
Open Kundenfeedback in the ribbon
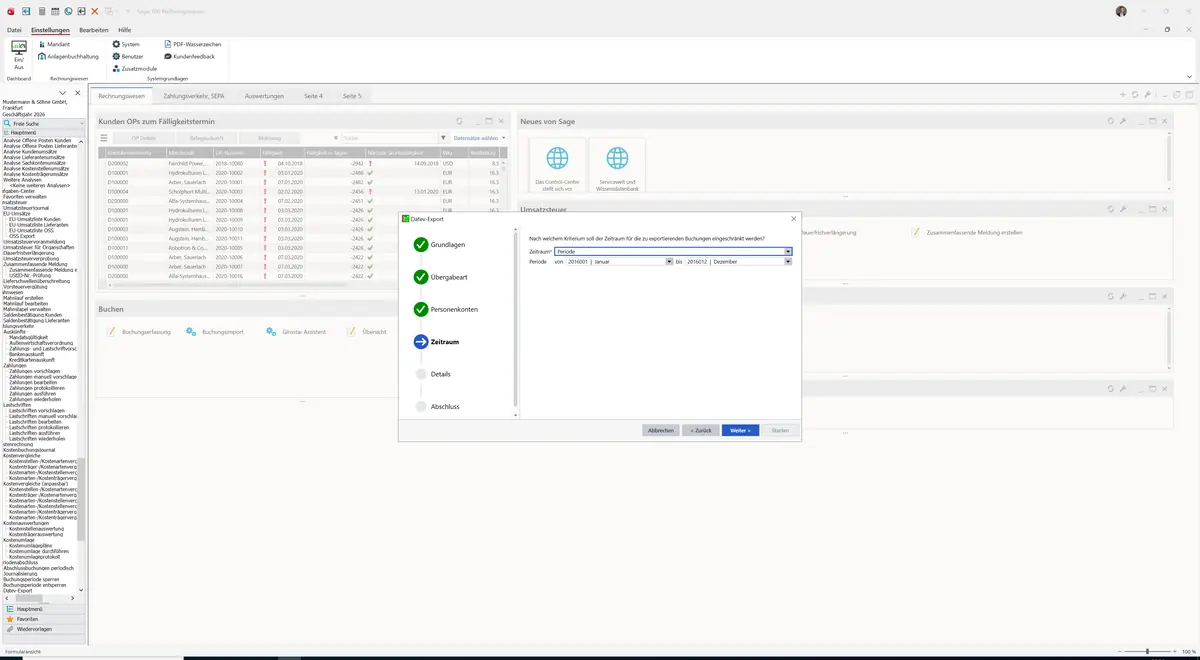[189, 56]
